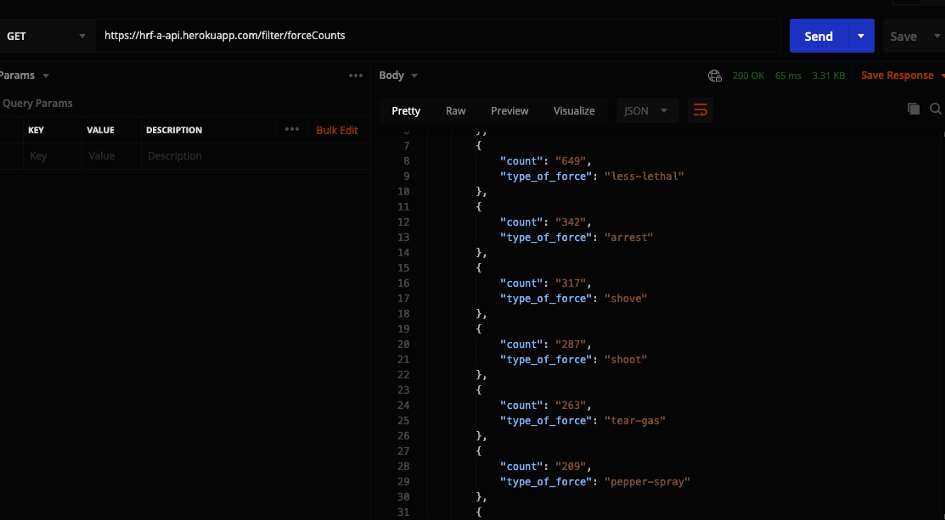Viewport: 945px width, 520px height.
Task: Click the 65 ms response time
Action: pyautogui.click(x=788, y=75)
